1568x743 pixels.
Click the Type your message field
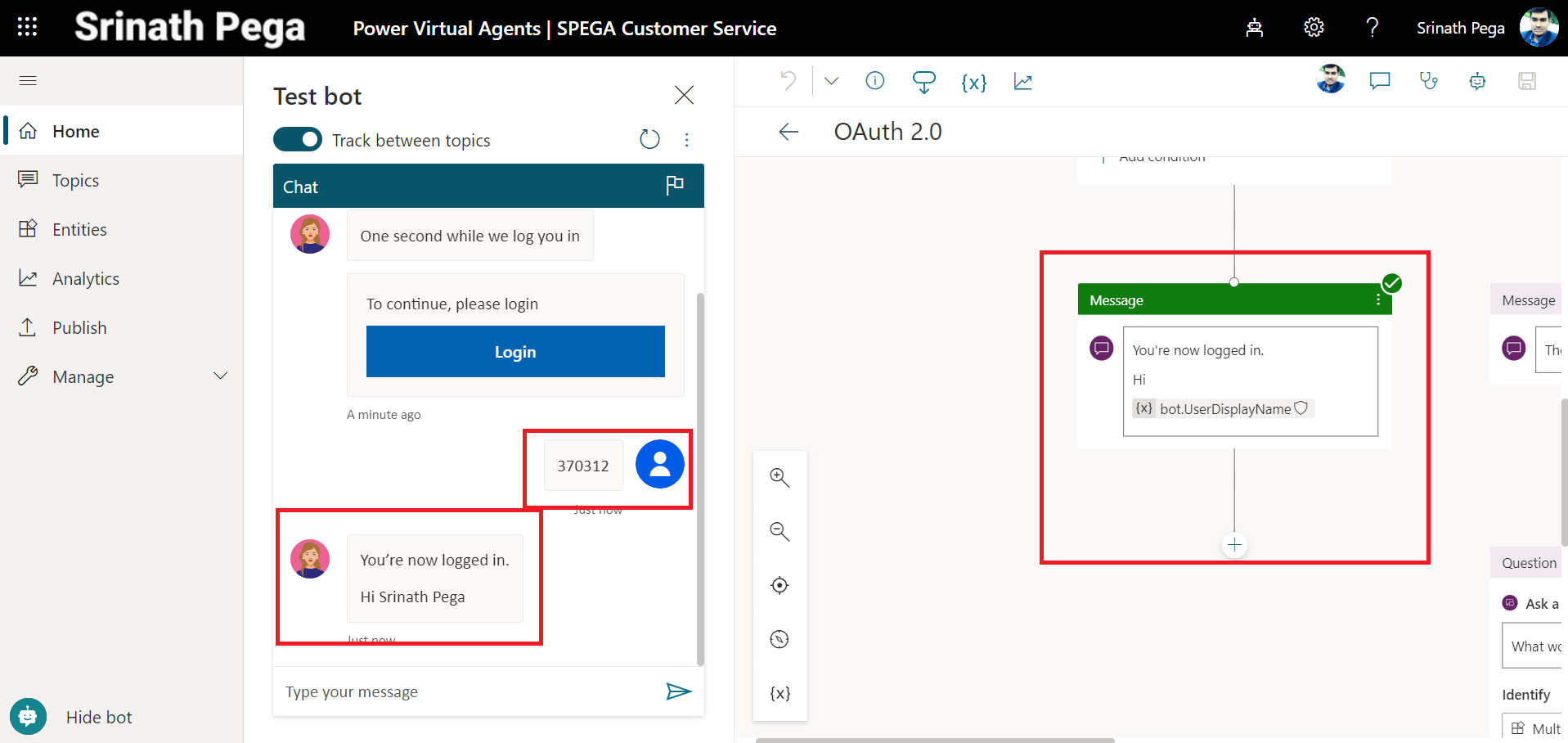pyautogui.click(x=466, y=691)
